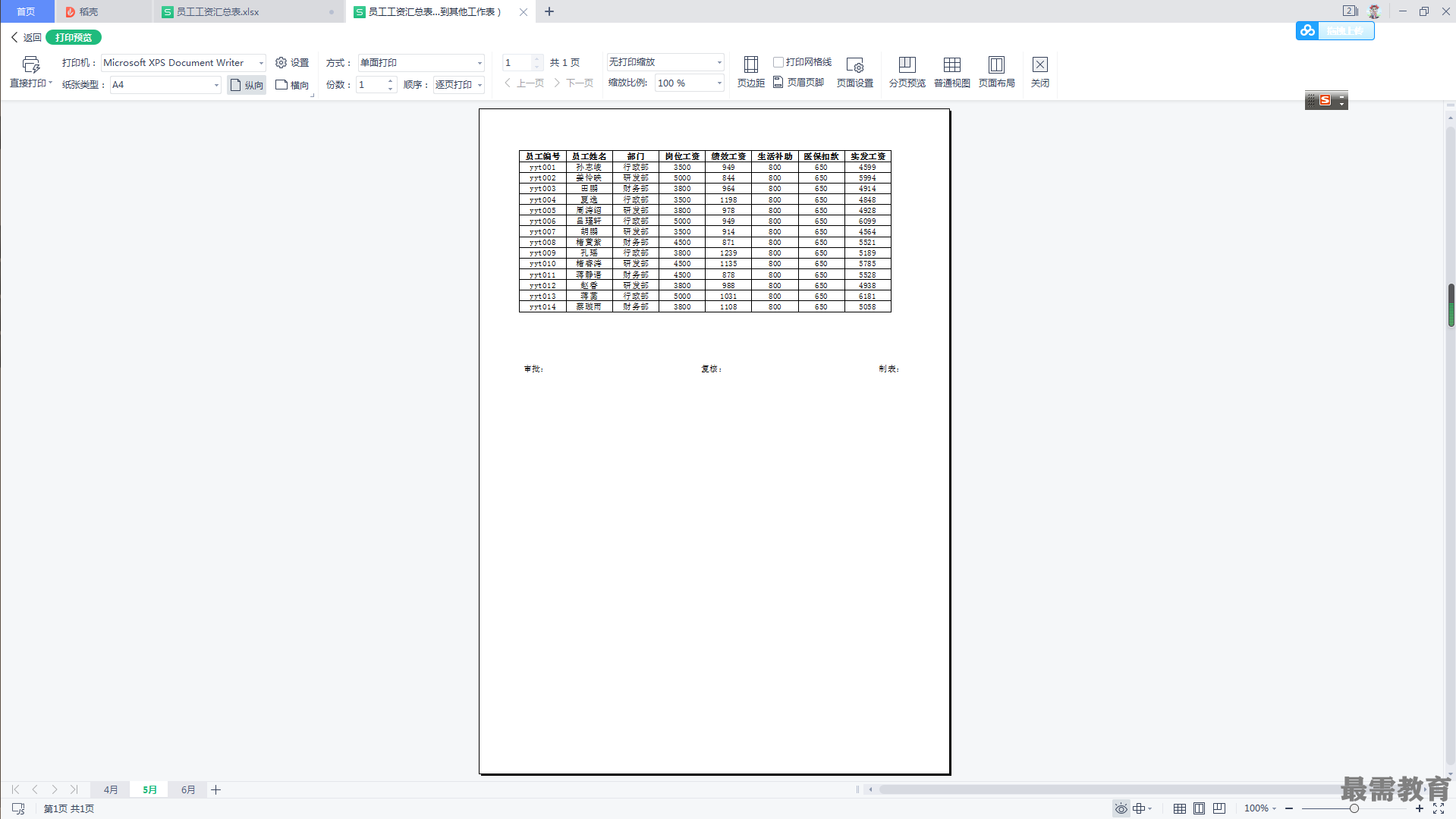Viewport: 1456px width, 819px height.
Task: Open the 顺序 逐页打印 dropdown
Action: [480, 85]
